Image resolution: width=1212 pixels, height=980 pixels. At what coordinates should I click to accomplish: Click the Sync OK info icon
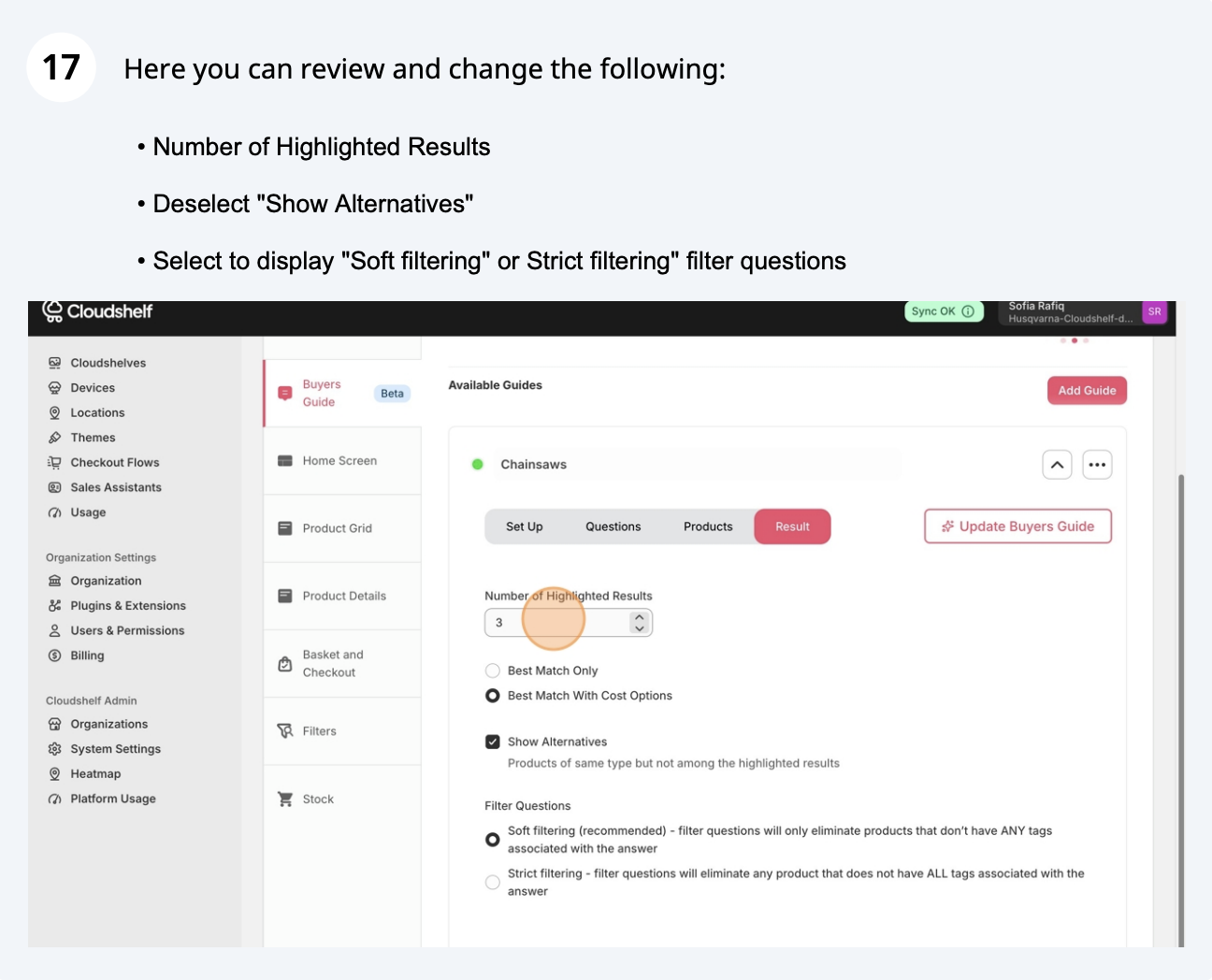(x=968, y=311)
